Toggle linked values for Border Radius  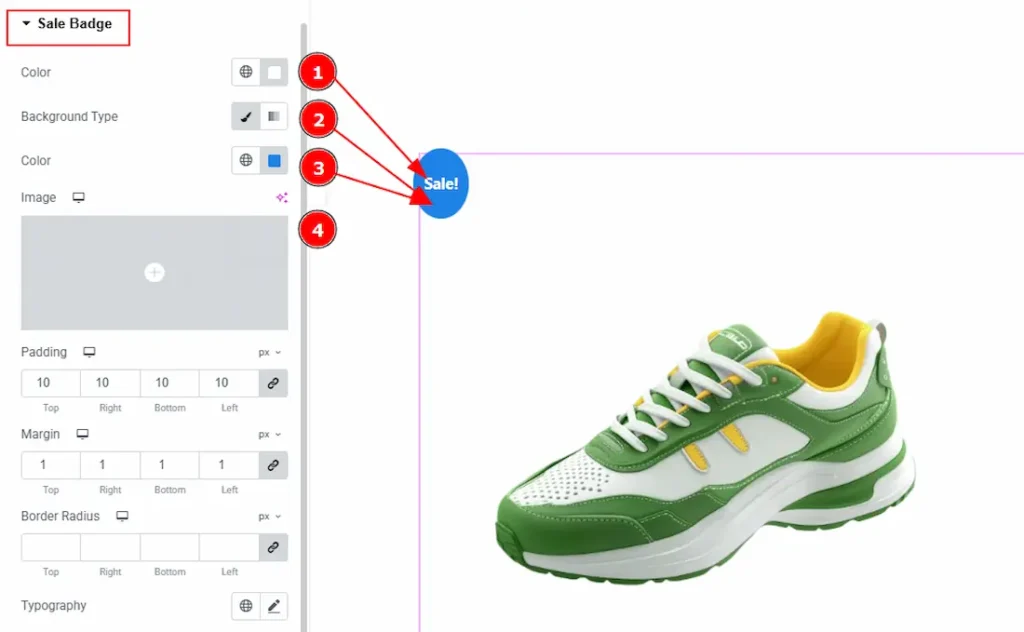[272, 547]
